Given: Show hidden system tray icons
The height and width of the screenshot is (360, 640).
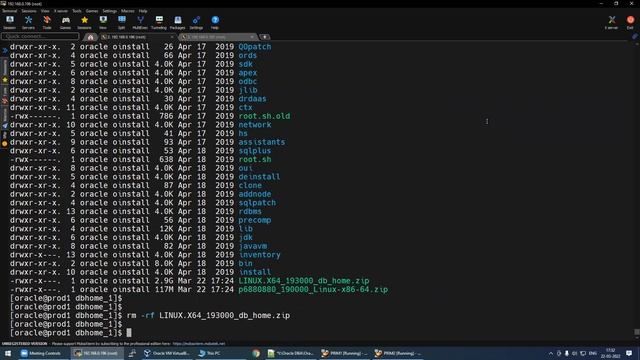Looking at the screenshot, I should [551, 353].
